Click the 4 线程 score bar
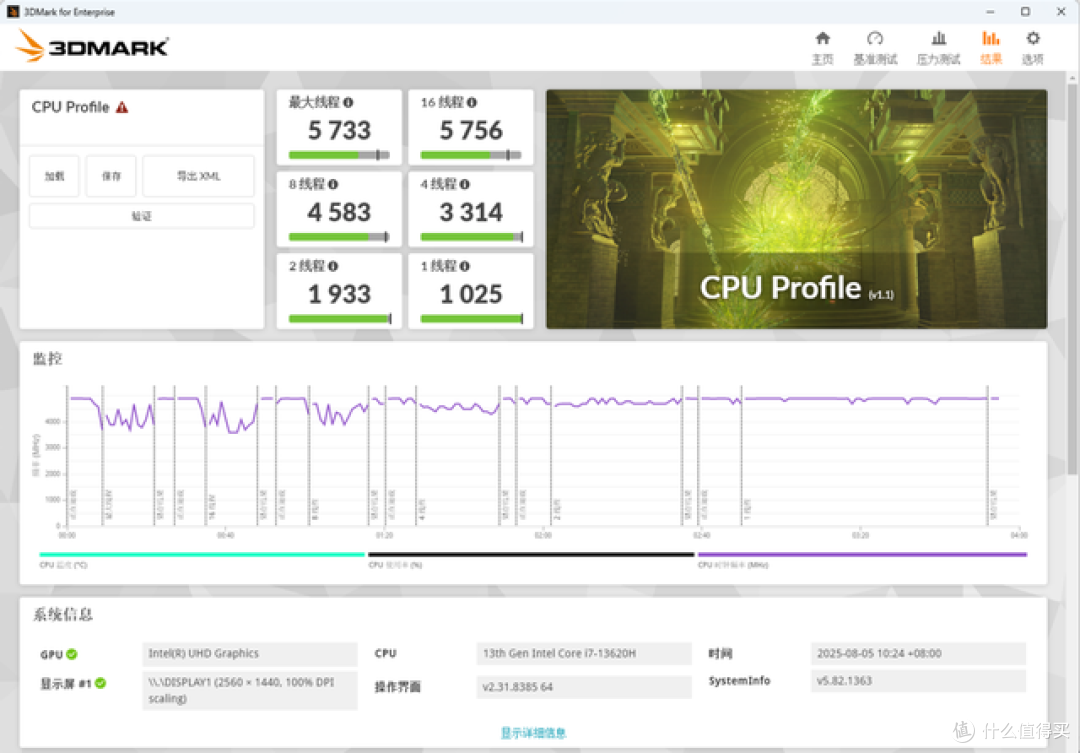The width and height of the screenshot is (1080, 753). (x=472, y=237)
